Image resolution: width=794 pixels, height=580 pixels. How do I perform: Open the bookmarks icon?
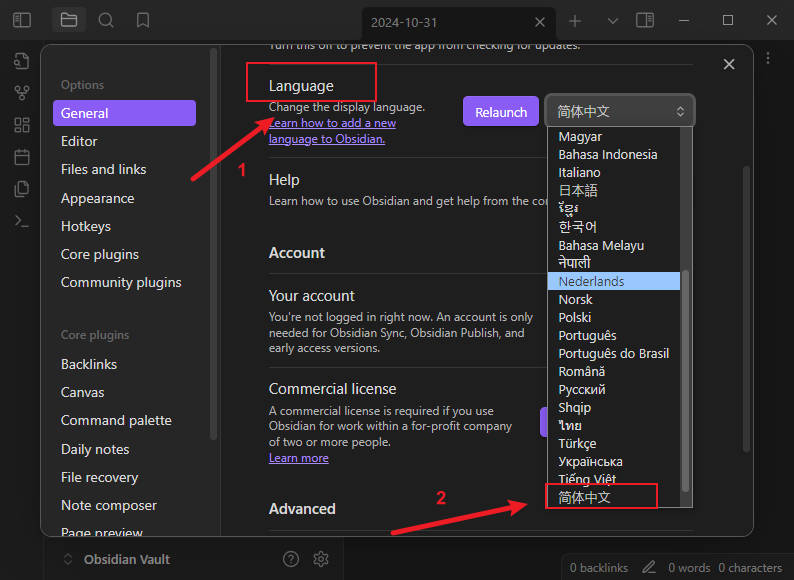pos(143,20)
